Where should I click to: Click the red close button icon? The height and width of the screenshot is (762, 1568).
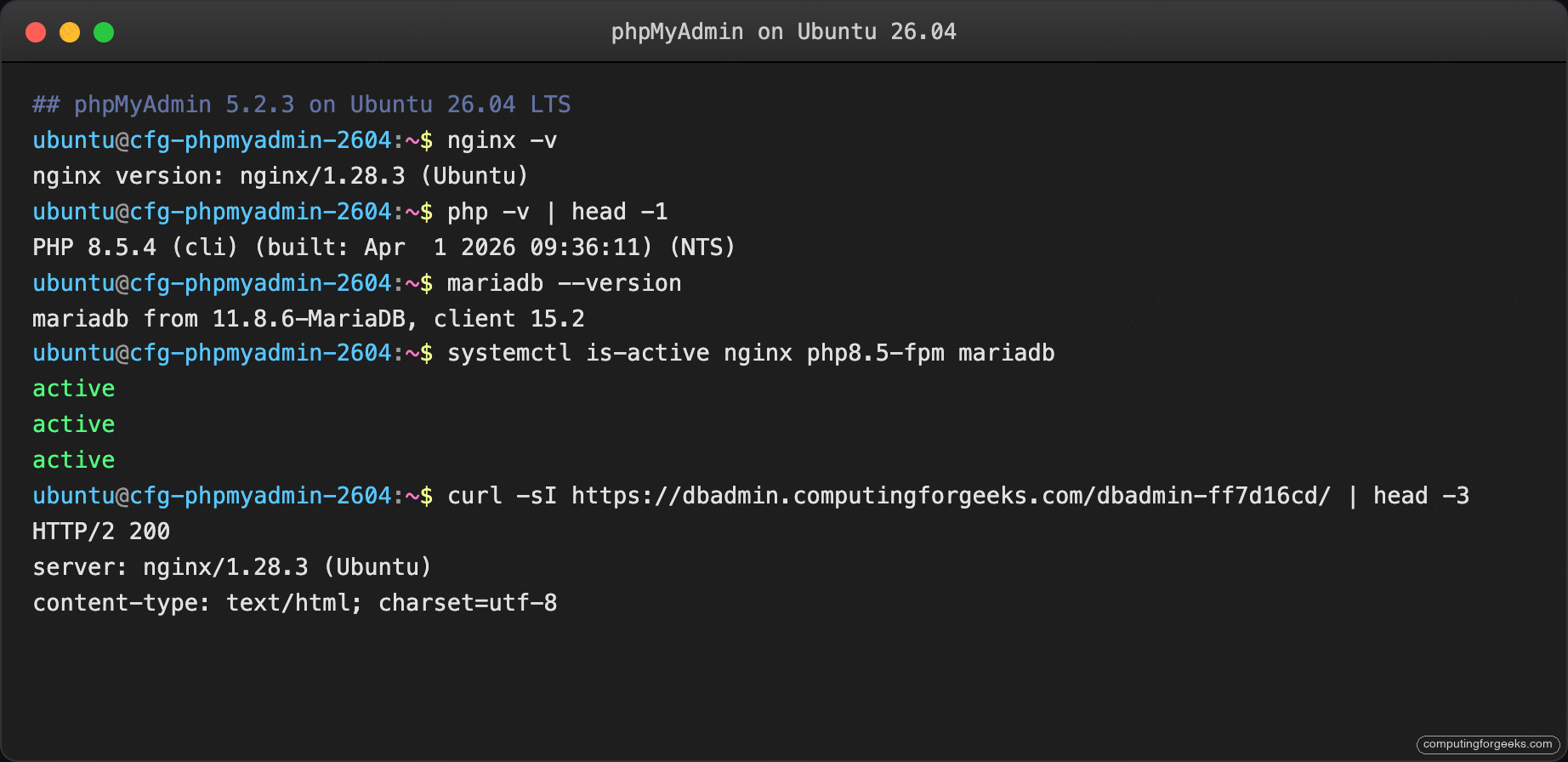tap(35, 31)
